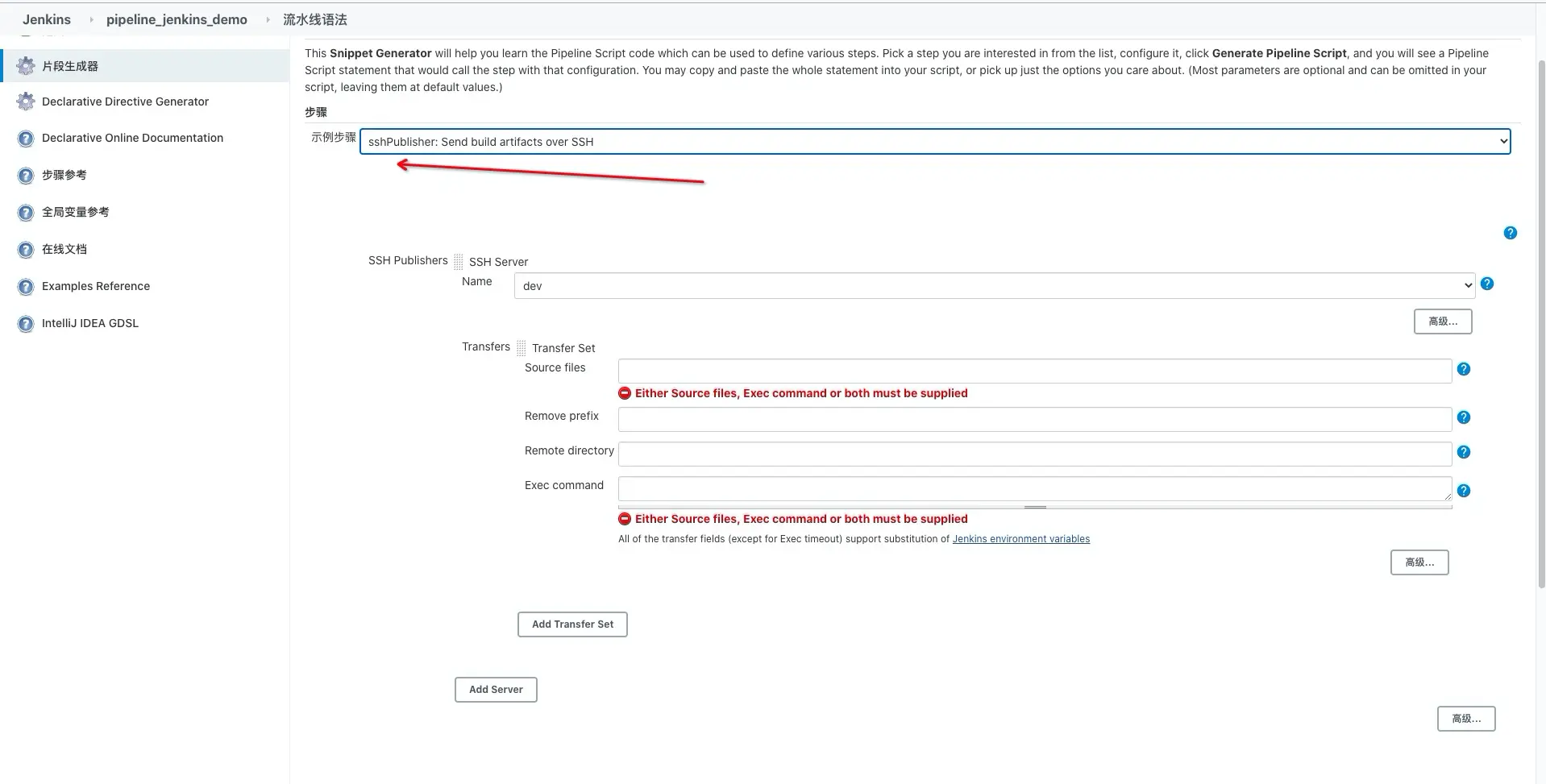Go to the Jenkins breadcrumb home
Image resolution: width=1546 pixels, height=784 pixels.
tap(47, 19)
